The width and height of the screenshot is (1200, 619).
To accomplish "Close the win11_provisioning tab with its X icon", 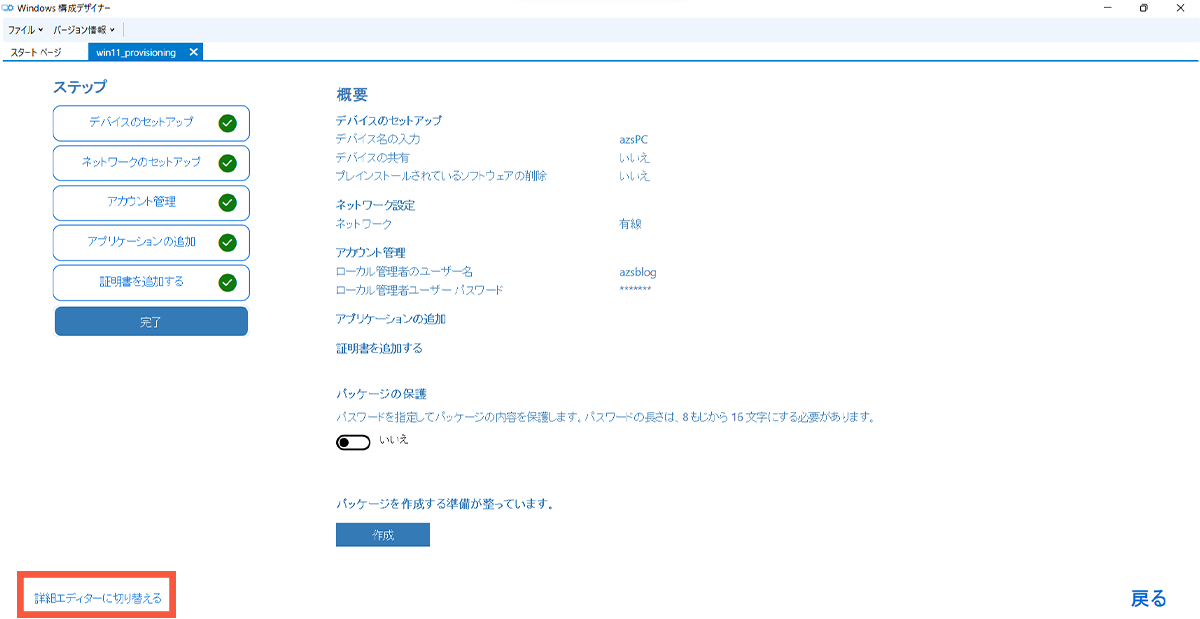I will click(193, 51).
